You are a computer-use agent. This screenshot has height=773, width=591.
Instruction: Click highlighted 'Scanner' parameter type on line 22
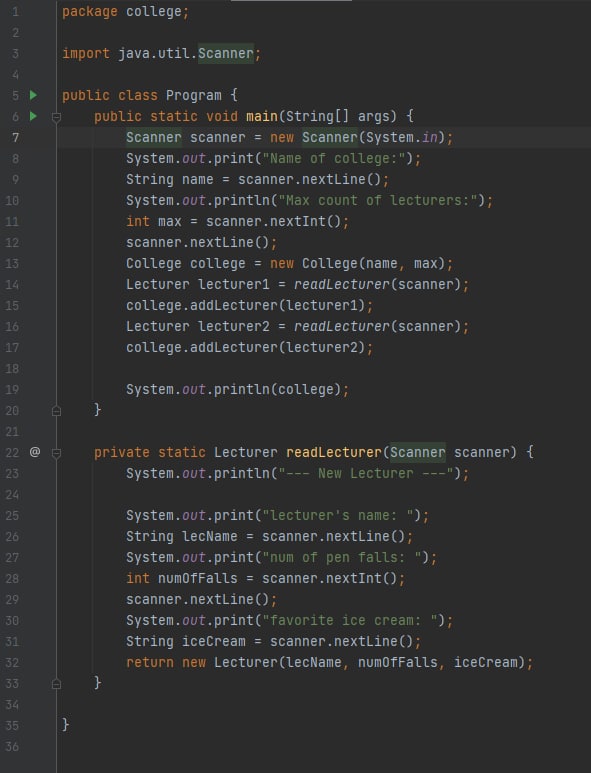418,453
